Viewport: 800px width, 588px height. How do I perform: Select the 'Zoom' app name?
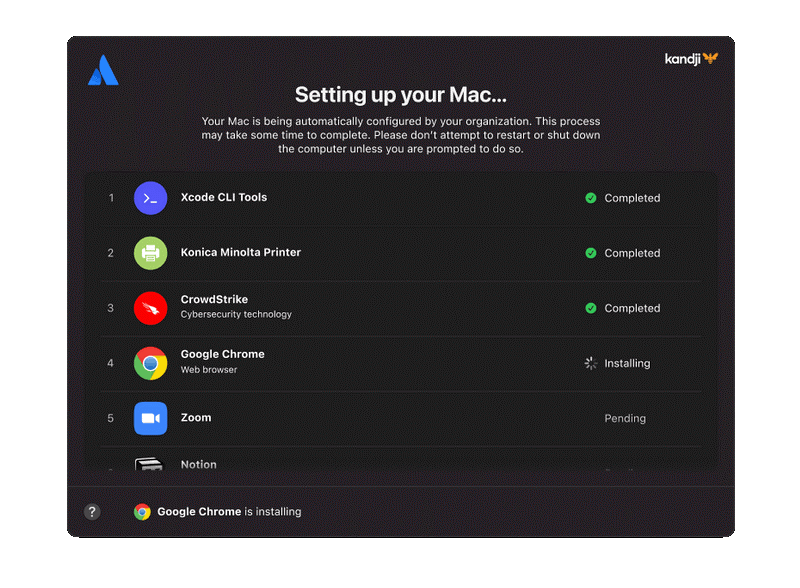[196, 418]
